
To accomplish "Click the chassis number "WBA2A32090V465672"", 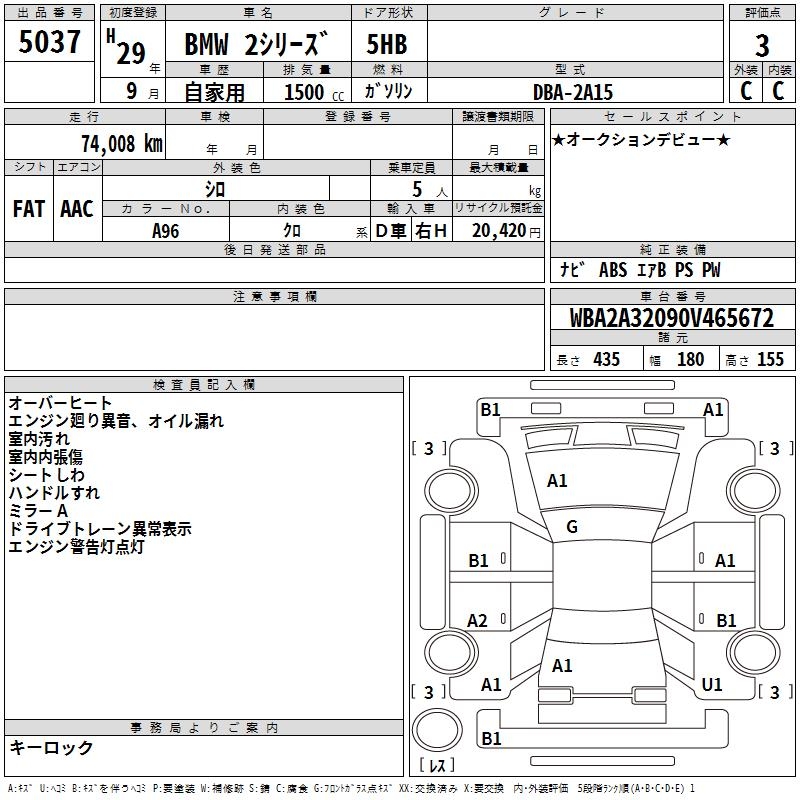I will coord(671,318).
